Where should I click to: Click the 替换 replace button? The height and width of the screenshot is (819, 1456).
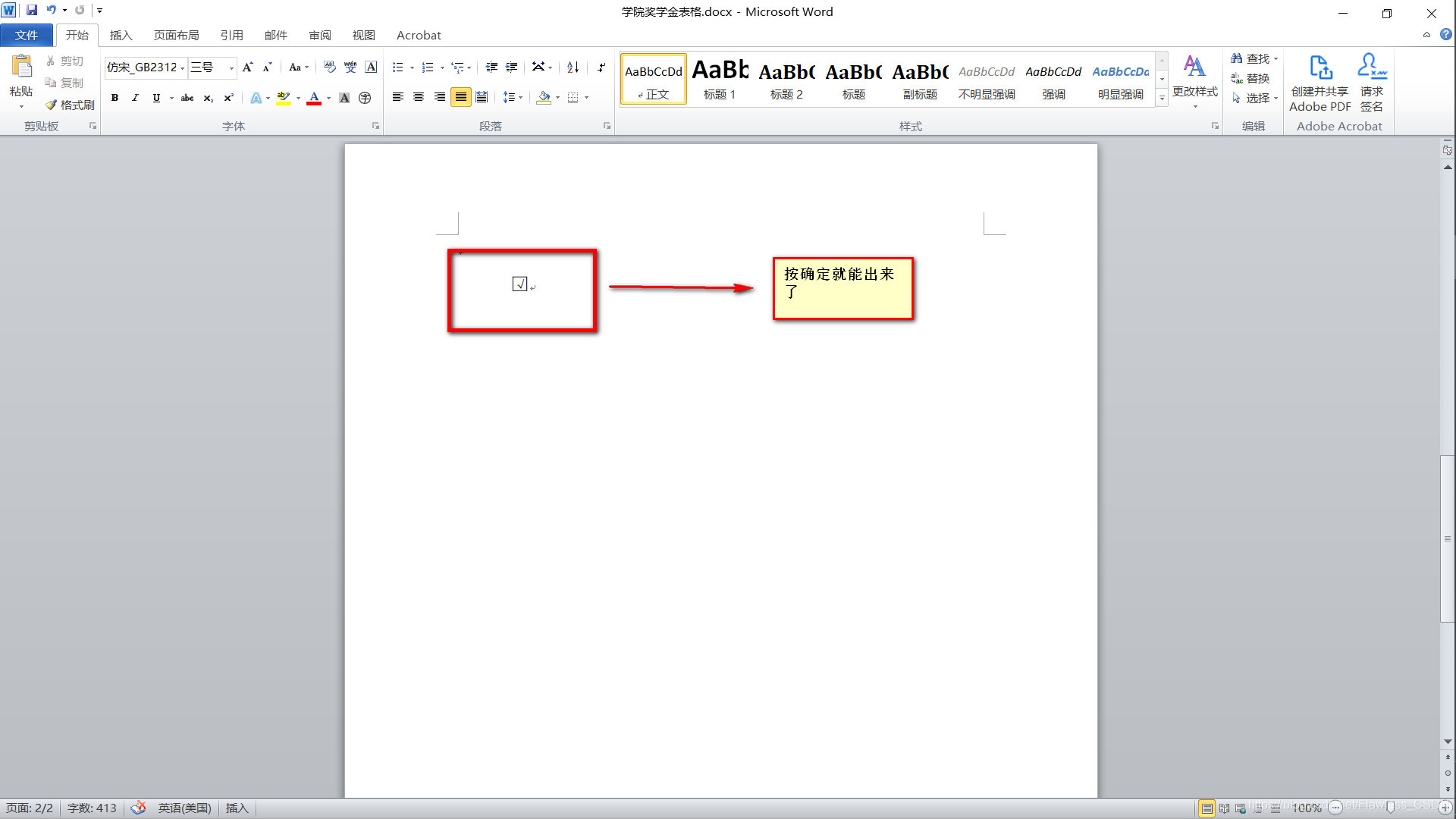[1250, 78]
